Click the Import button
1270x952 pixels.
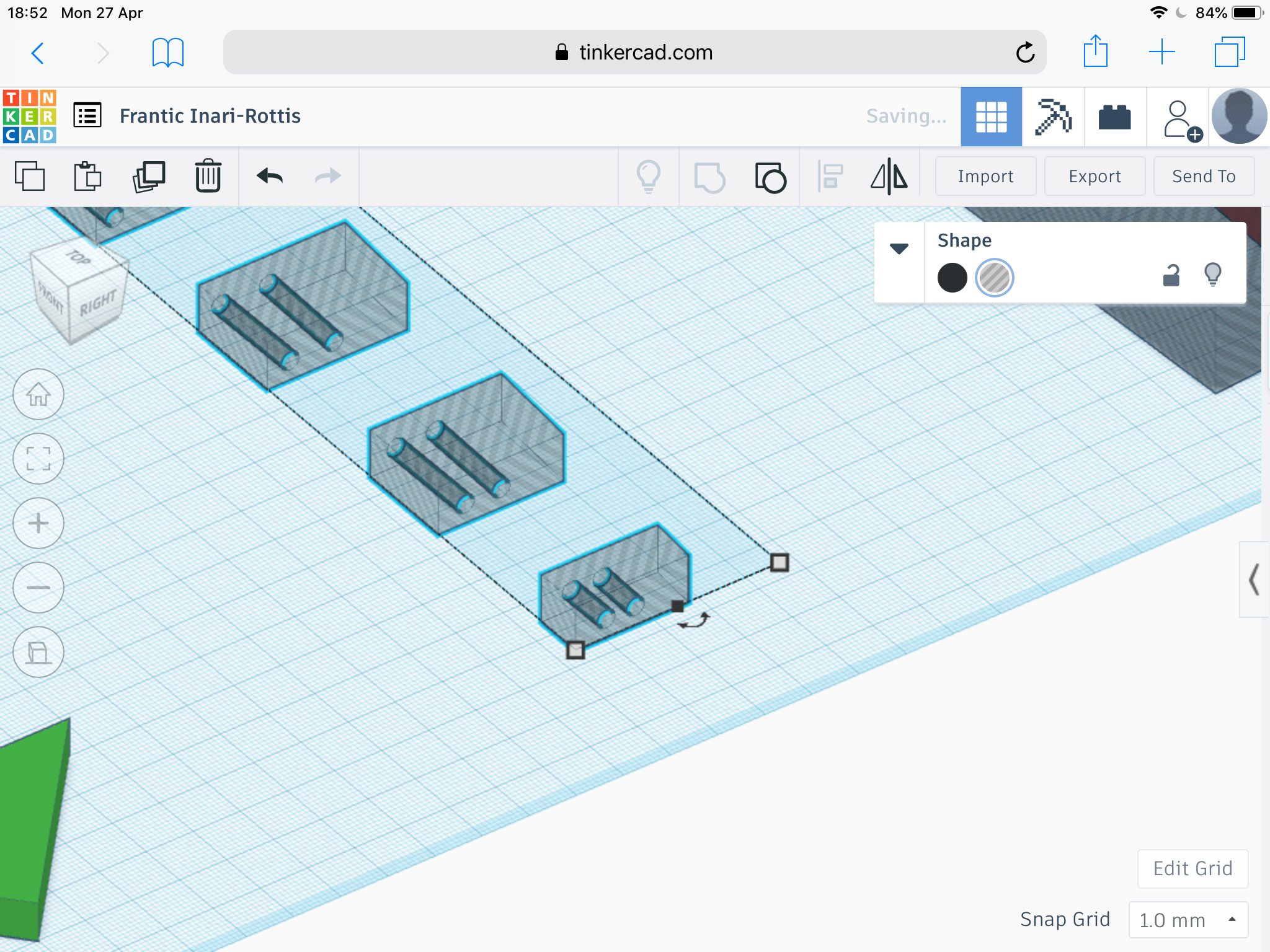coord(985,177)
